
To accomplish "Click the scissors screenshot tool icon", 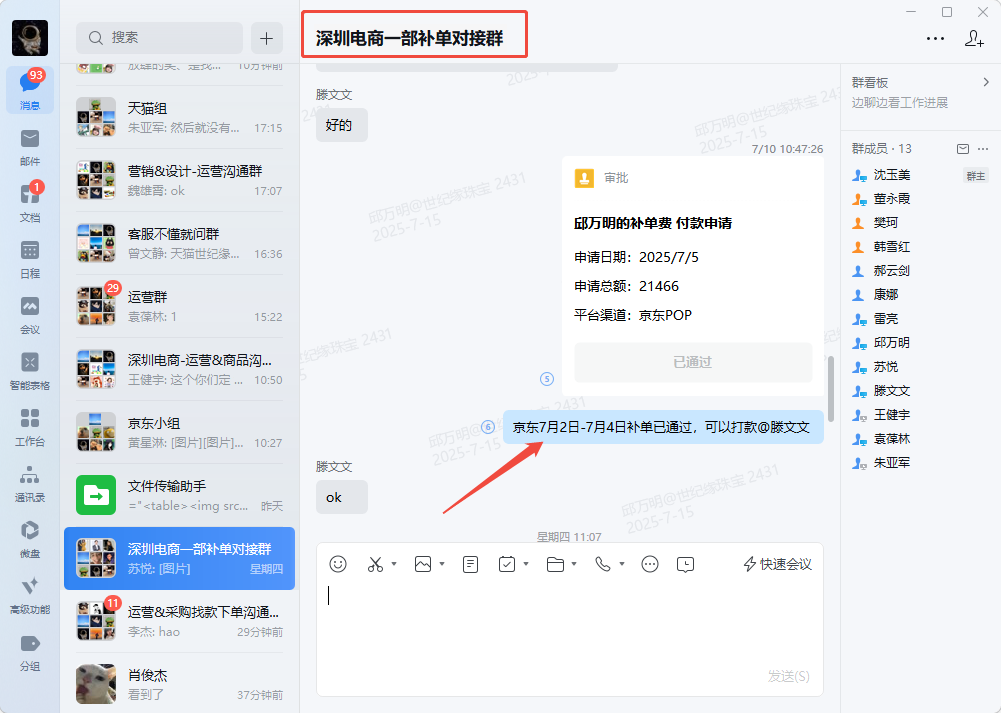I will pos(375,564).
